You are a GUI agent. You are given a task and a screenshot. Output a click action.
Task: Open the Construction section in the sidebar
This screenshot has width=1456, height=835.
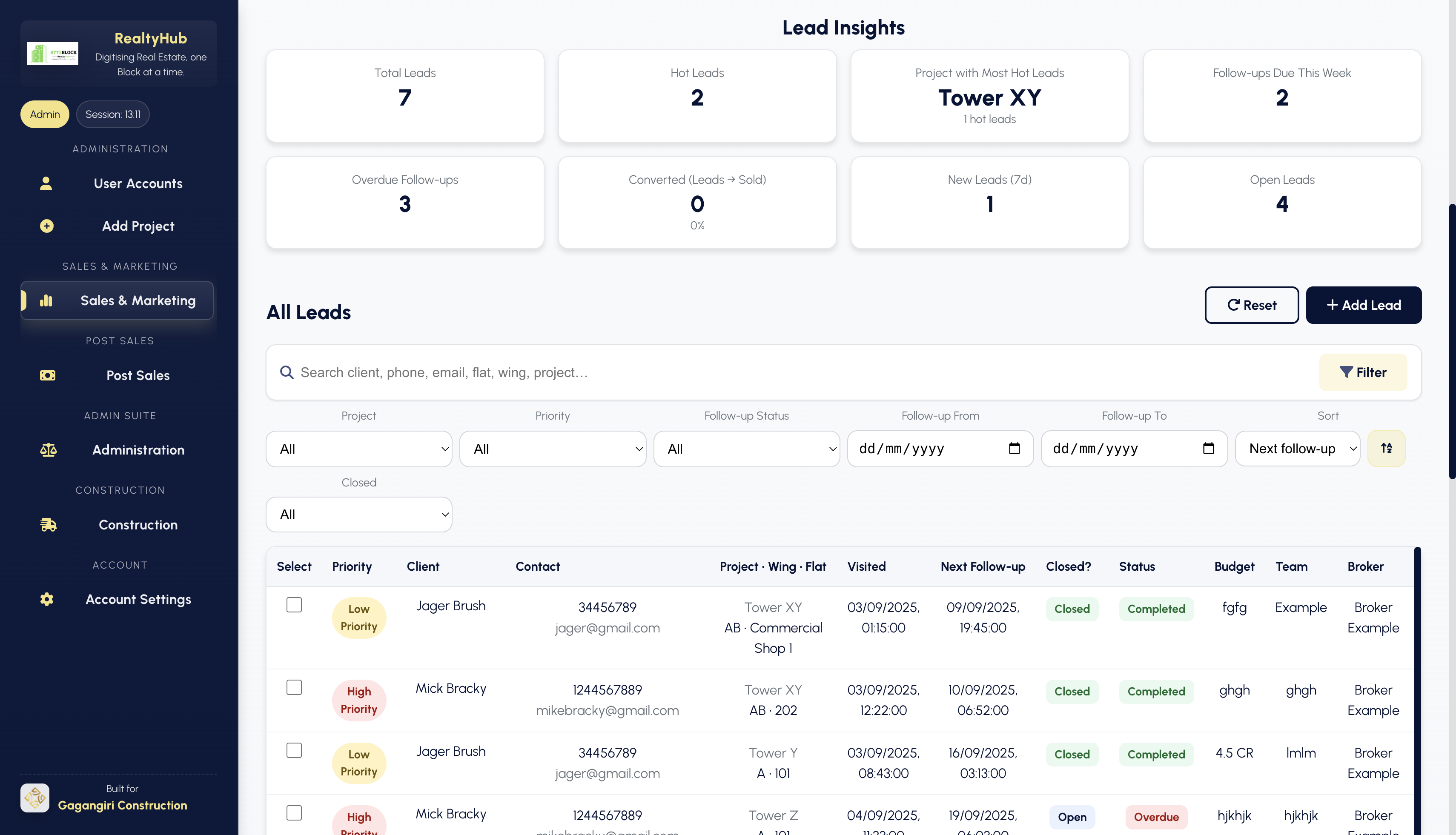pyautogui.click(x=138, y=524)
